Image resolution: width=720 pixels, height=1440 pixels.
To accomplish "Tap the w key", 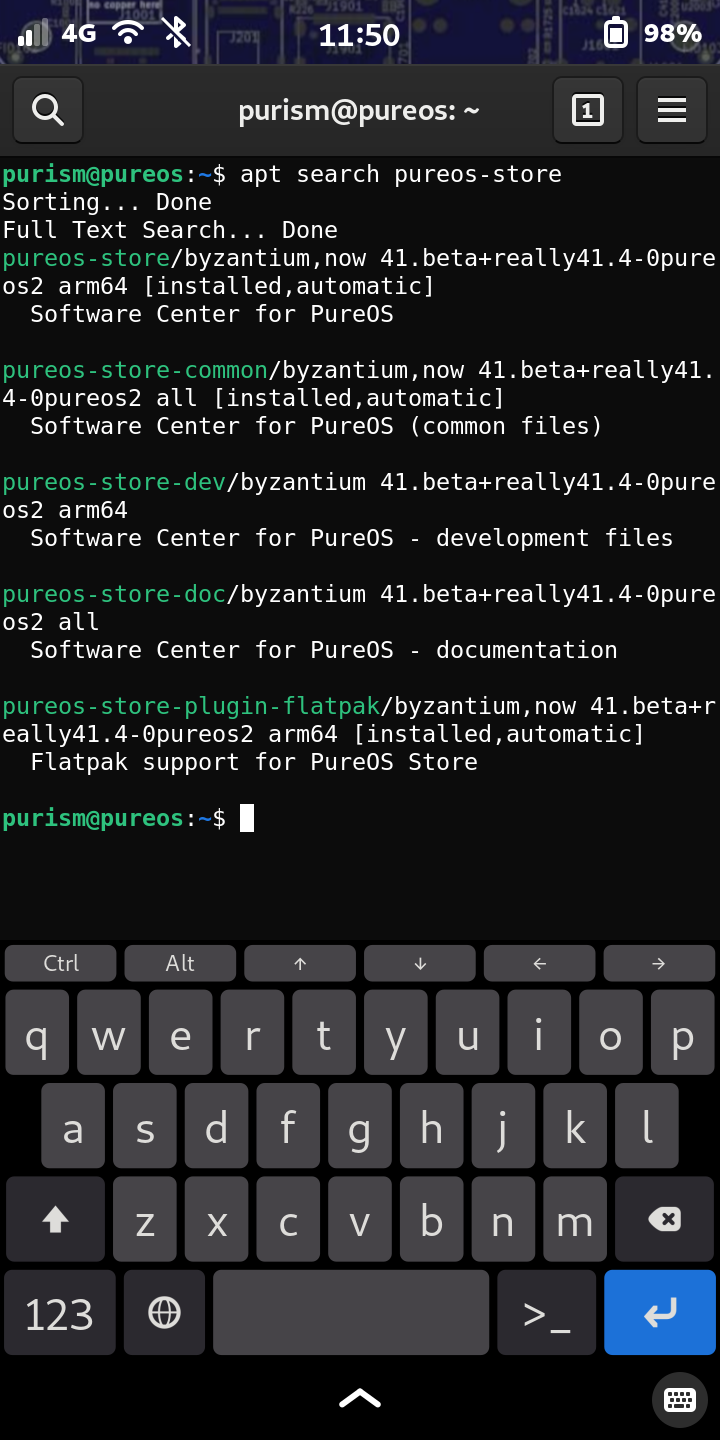I will click(109, 1032).
